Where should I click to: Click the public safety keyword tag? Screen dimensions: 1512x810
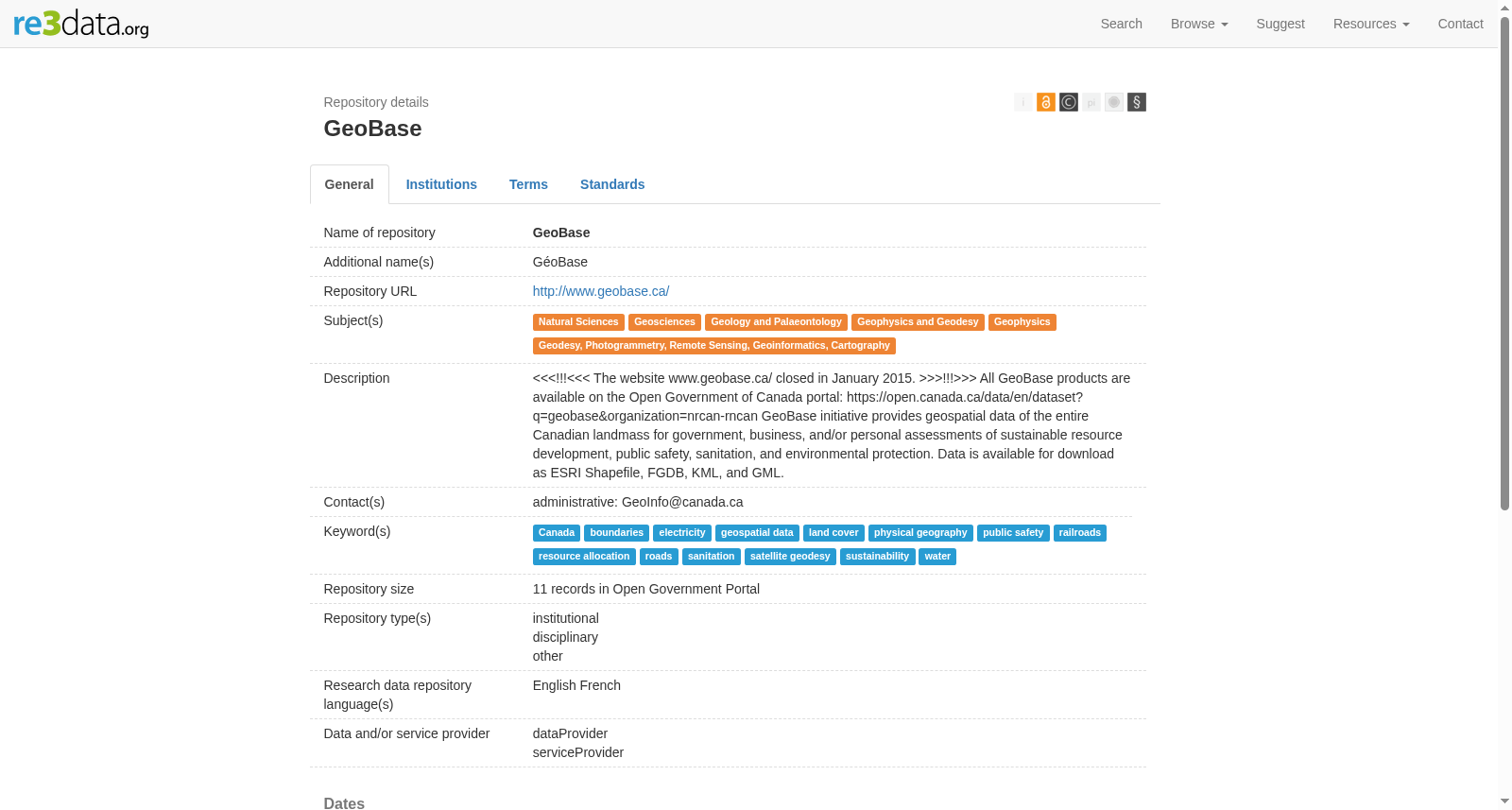pyautogui.click(x=1013, y=533)
